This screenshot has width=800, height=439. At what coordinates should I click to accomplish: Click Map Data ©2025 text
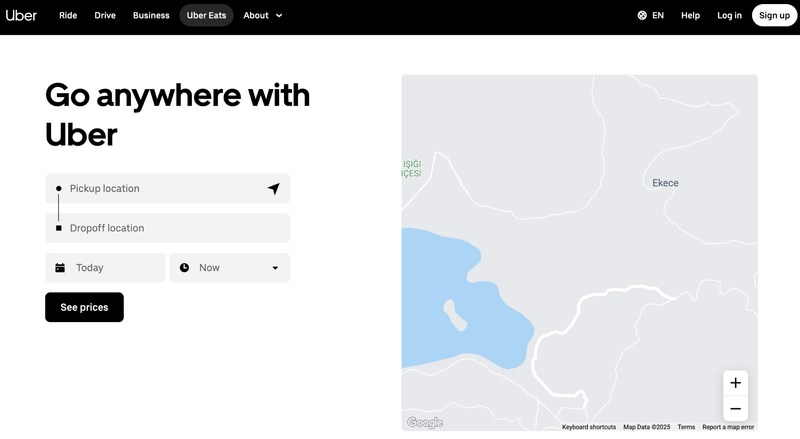point(646,427)
